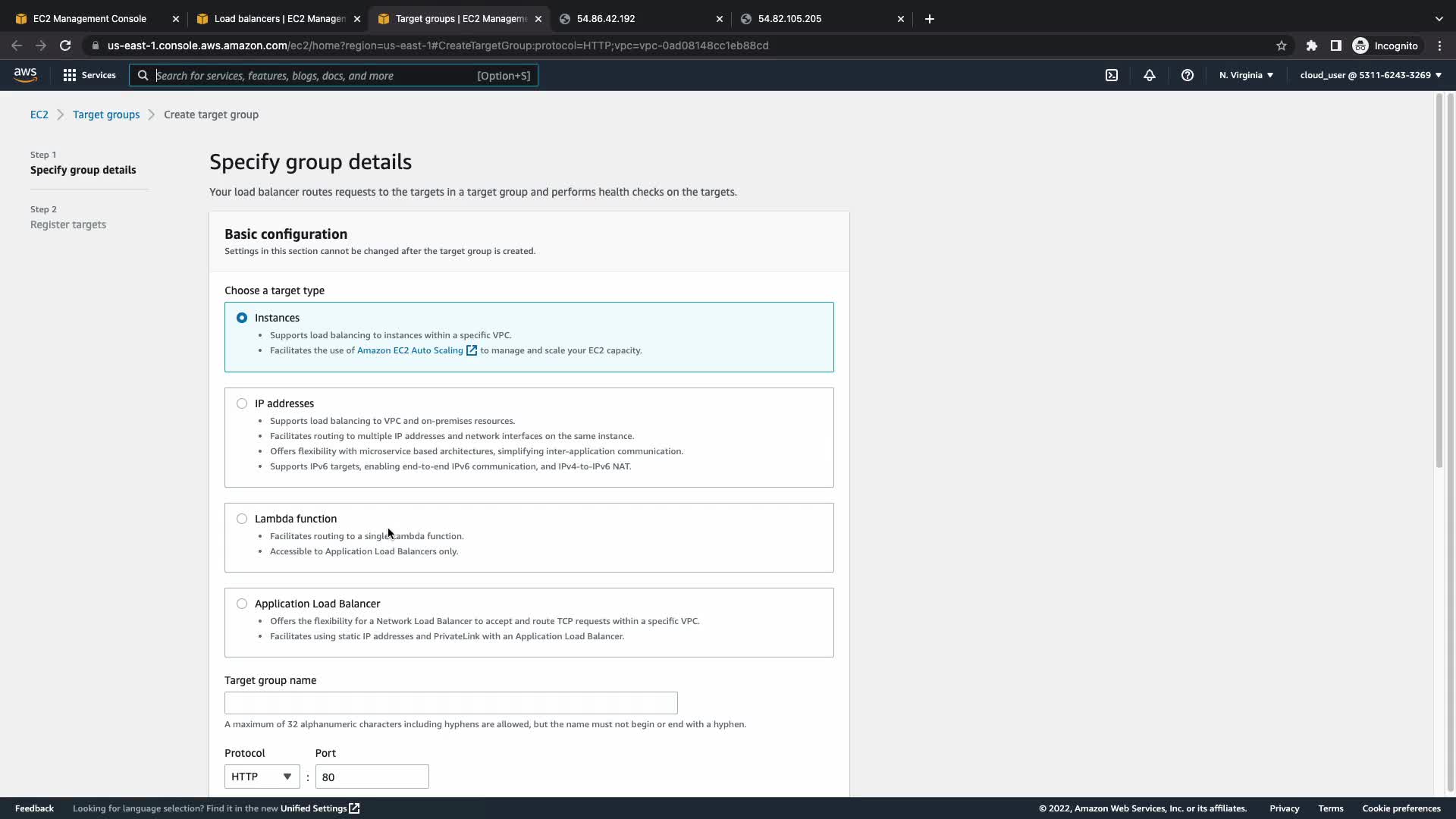Choose Application Load Balancer target type
Image resolution: width=1456 pixels, height=819 pixels.
point(242,604)
